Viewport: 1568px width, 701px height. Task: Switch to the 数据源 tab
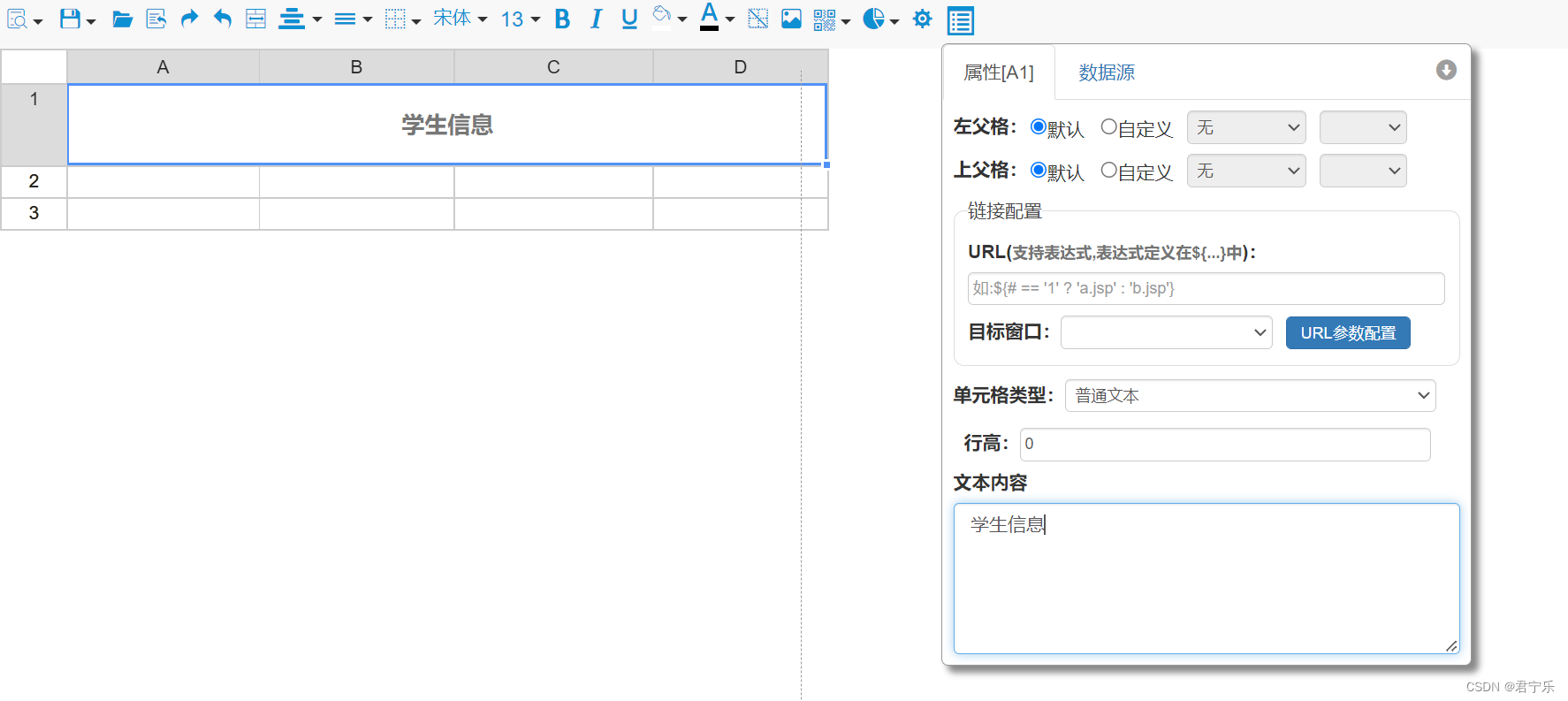[1107, 72]
